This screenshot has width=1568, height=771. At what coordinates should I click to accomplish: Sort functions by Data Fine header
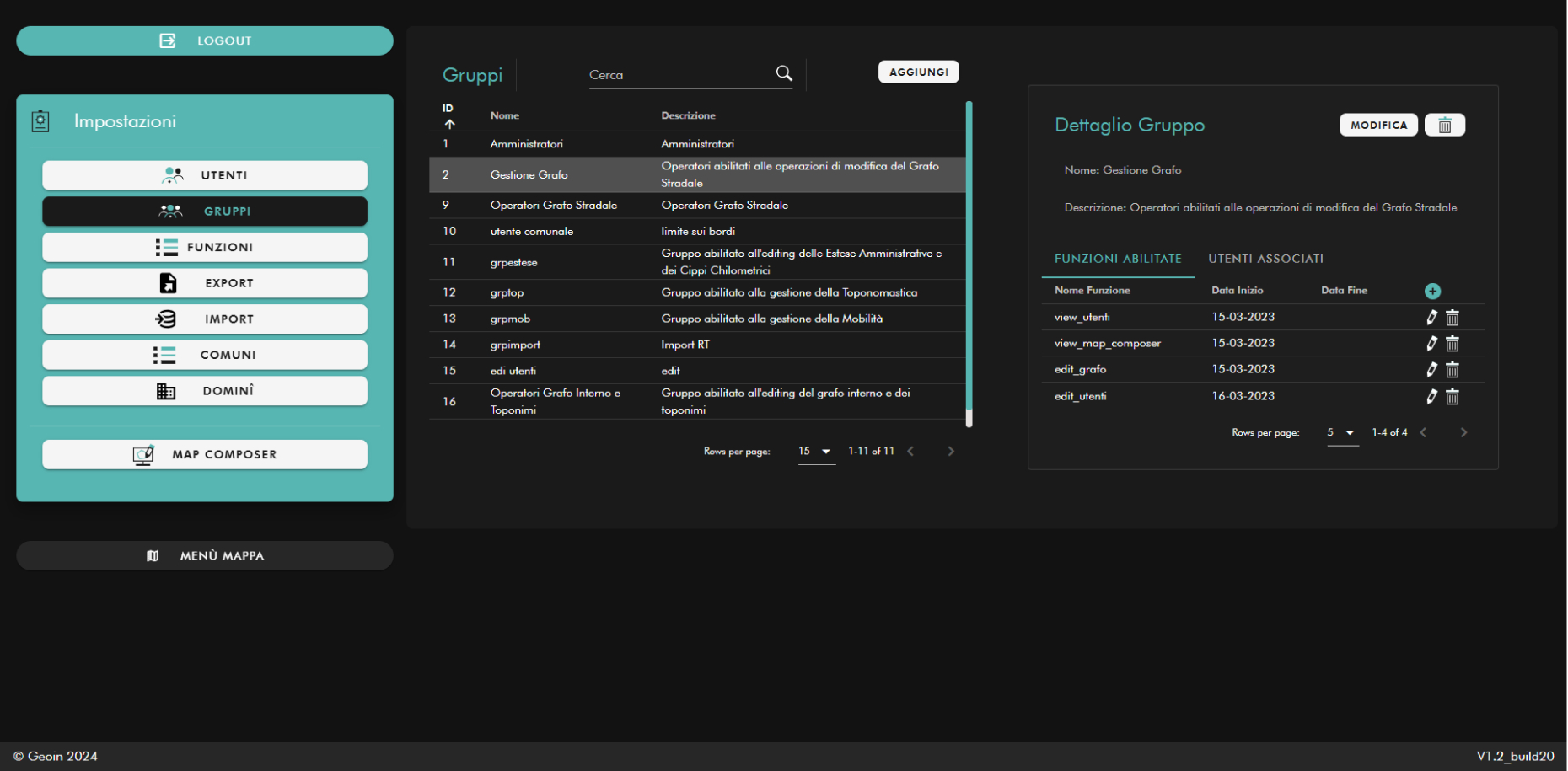(x=1344, y=290)
